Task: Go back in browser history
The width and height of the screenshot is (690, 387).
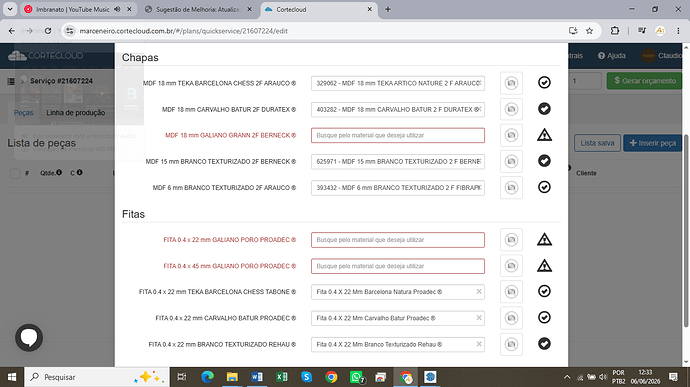Action: click(11, 31)
